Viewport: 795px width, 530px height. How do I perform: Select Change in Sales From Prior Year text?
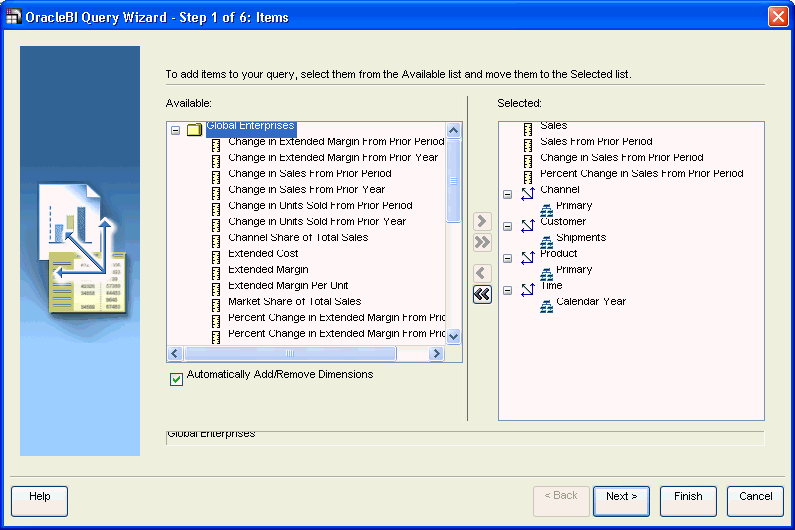(307, 189)
